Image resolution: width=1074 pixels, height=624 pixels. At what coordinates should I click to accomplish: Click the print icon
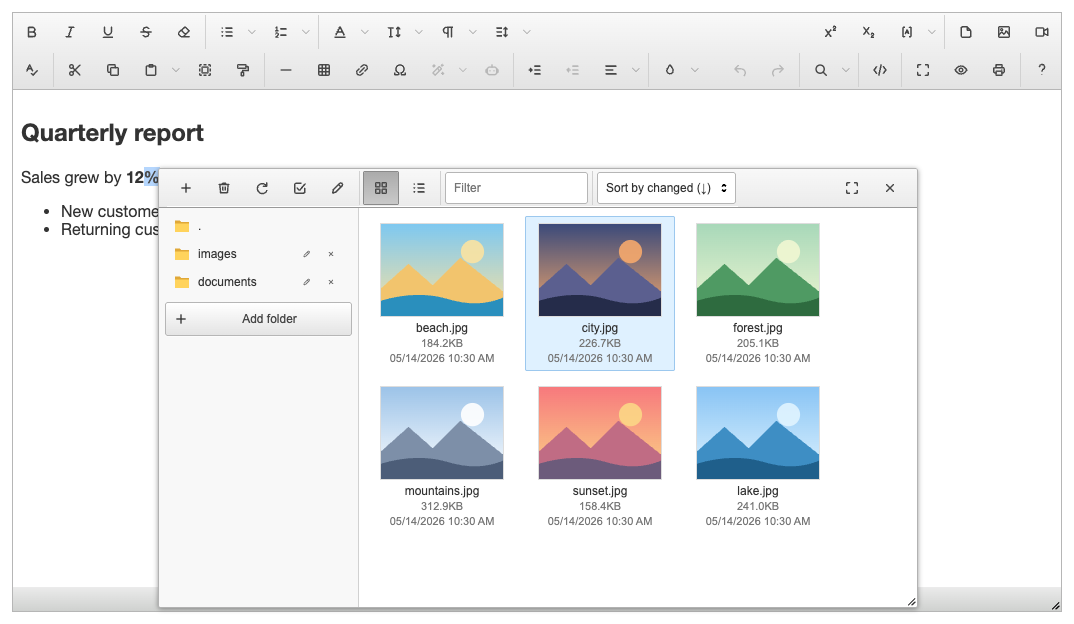[x=999, y=70]
